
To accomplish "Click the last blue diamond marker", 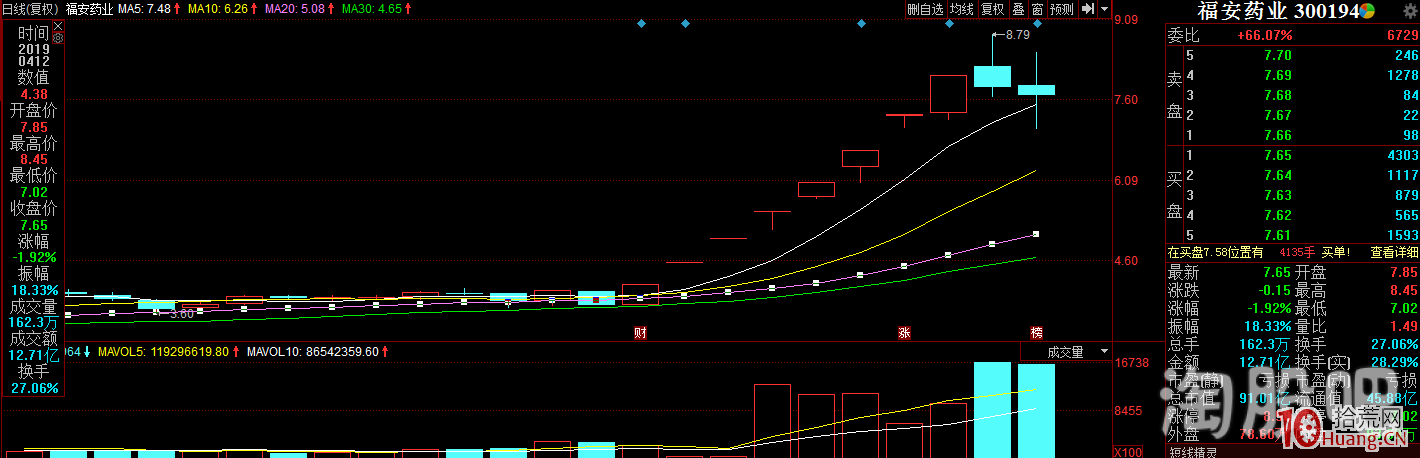I will pos(1037,23).
